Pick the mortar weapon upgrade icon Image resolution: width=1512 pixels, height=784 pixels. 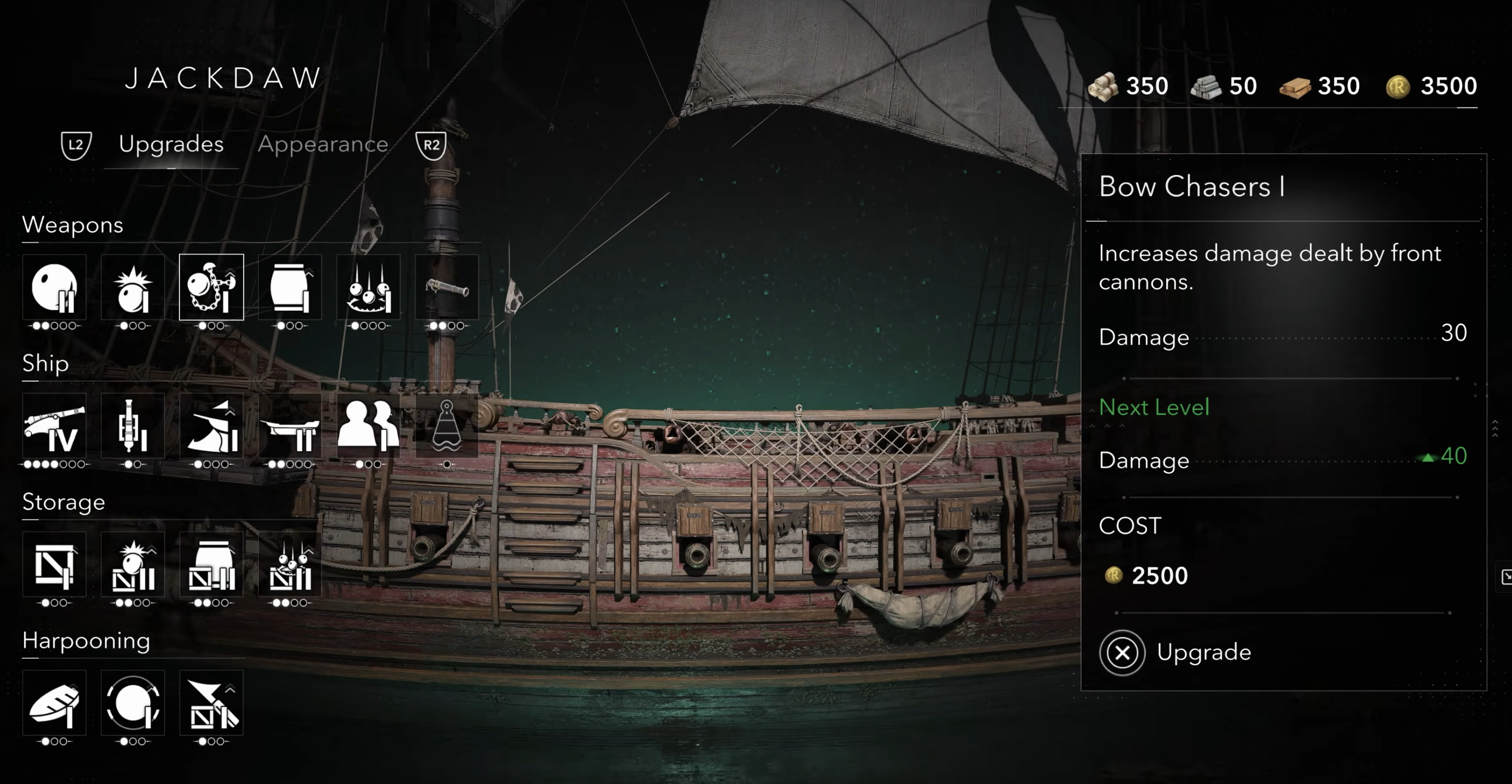coord(369,287)
